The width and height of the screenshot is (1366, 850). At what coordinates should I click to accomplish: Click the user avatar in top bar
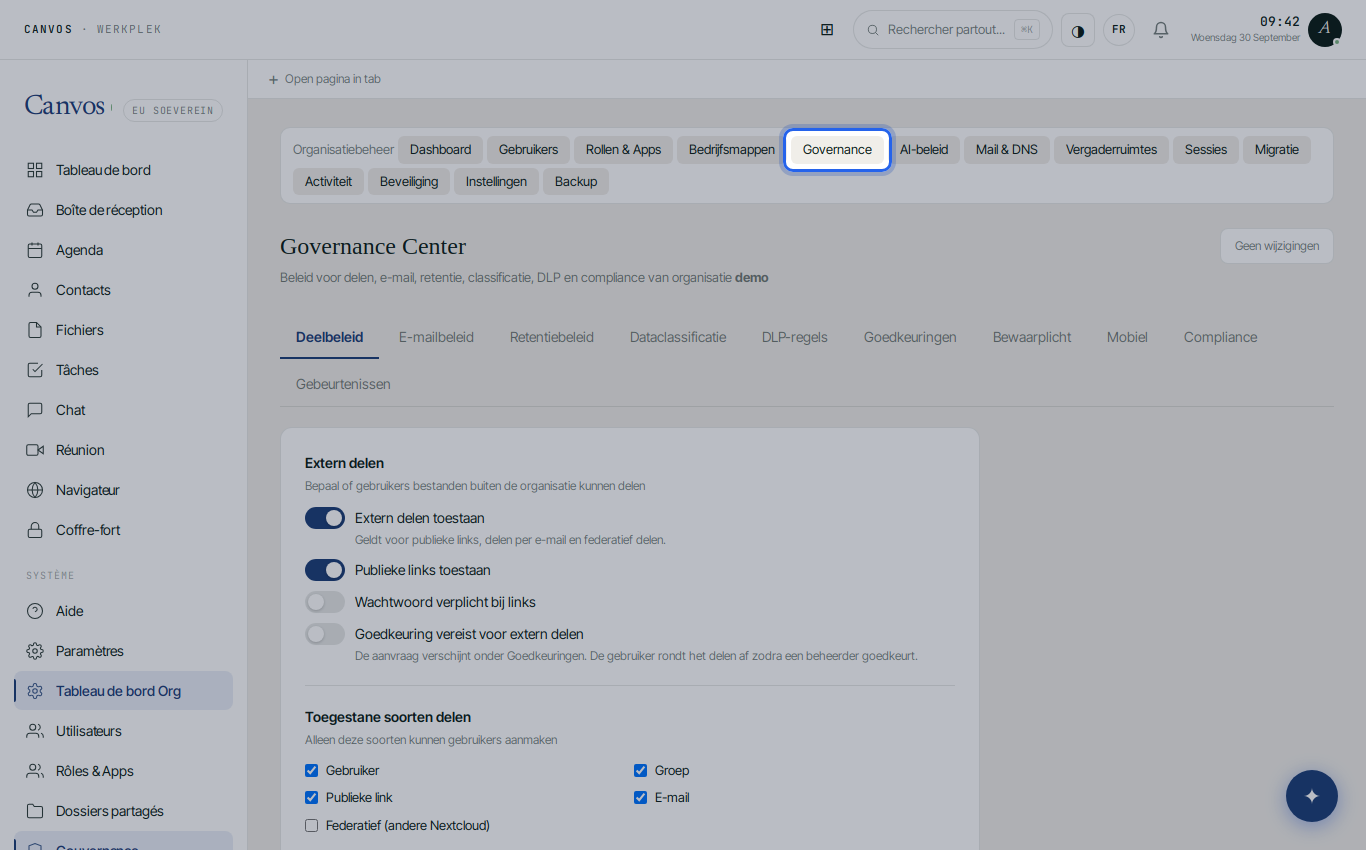[1325, 30]
